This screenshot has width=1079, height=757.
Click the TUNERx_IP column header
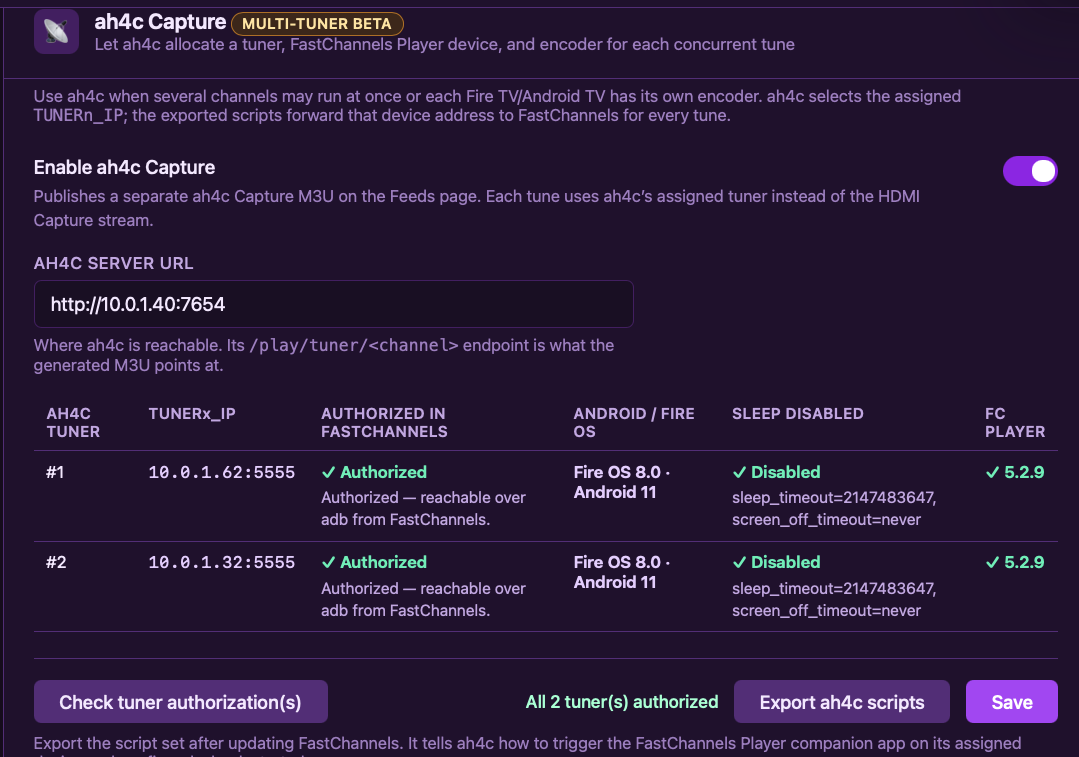pos(192,414)
